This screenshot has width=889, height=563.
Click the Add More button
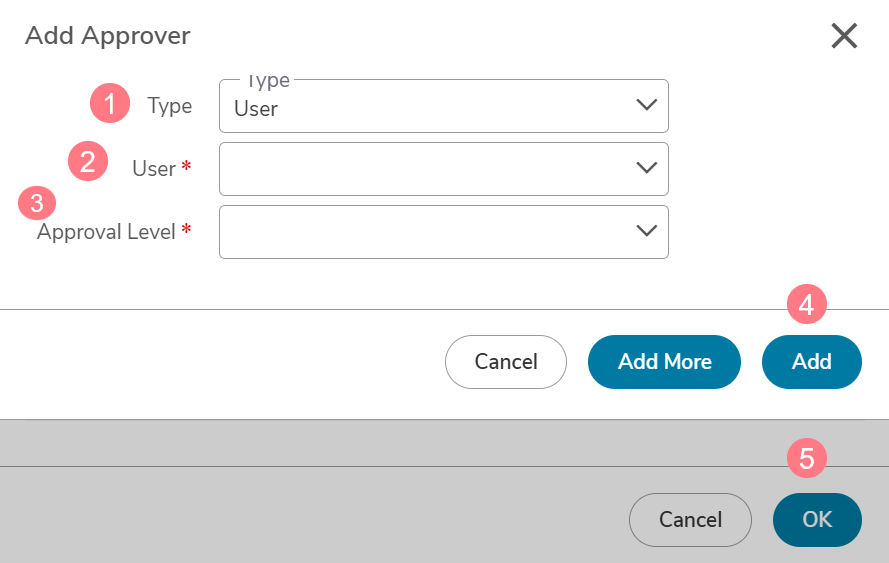coord(664,362)
